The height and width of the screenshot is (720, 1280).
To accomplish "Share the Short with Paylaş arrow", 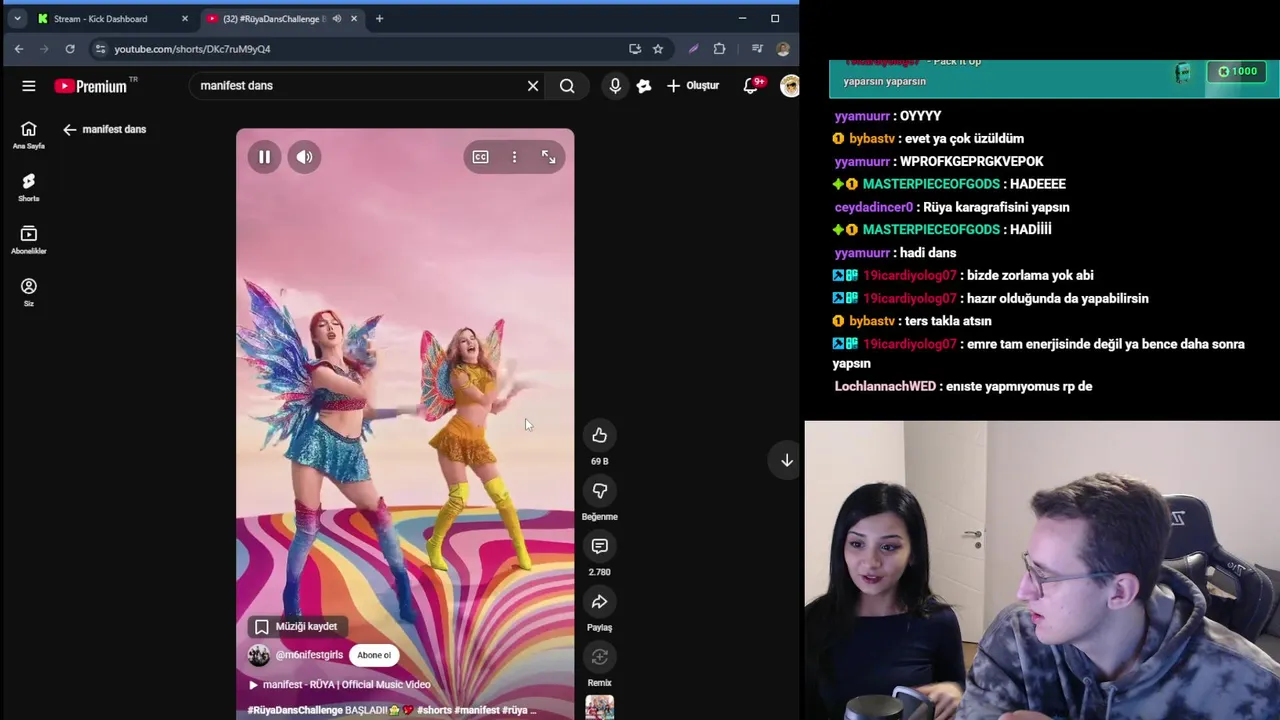I will [x=599, y=602].
